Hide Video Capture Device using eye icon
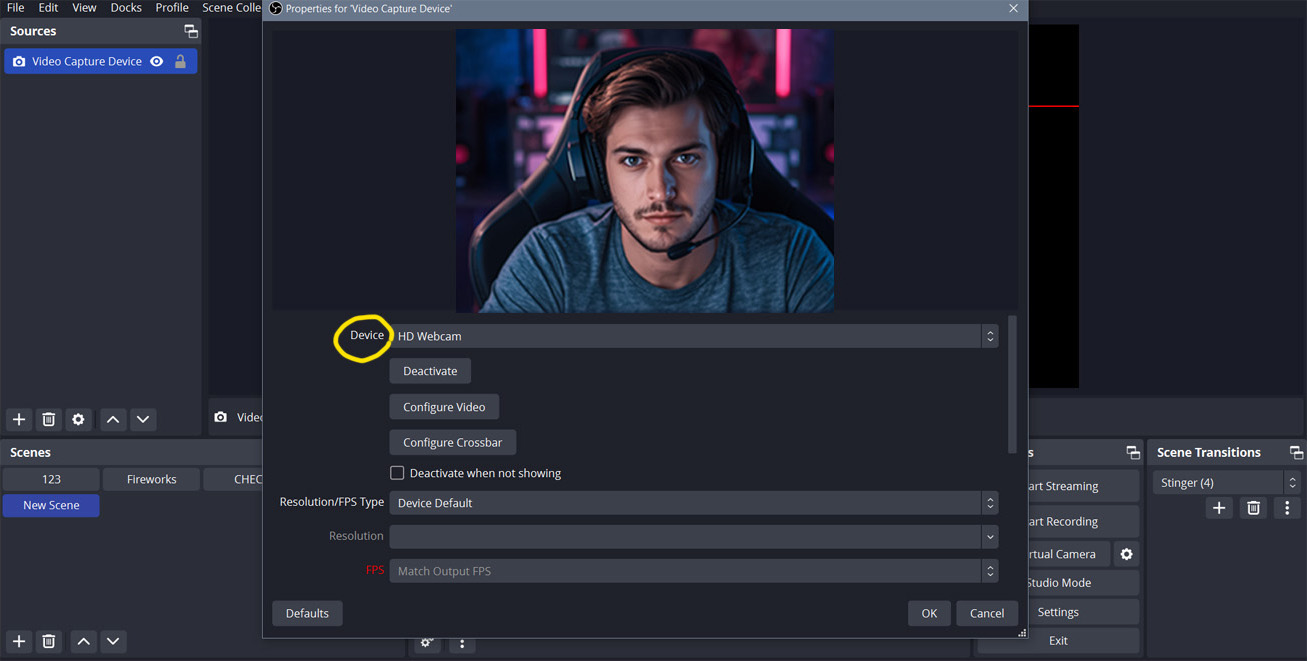1307x661 pixels. pyautogui.click(x=156, y=61)
